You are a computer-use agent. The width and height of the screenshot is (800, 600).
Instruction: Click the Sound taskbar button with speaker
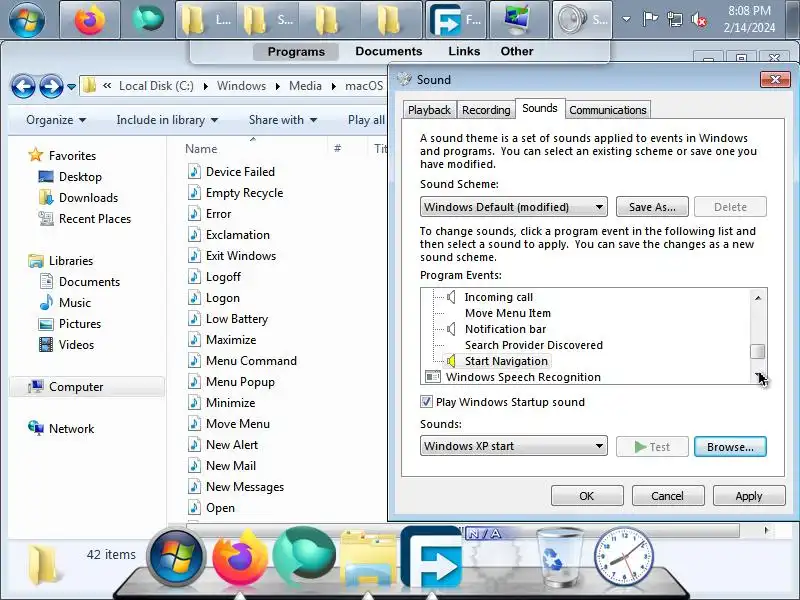(x=582, y=20)
